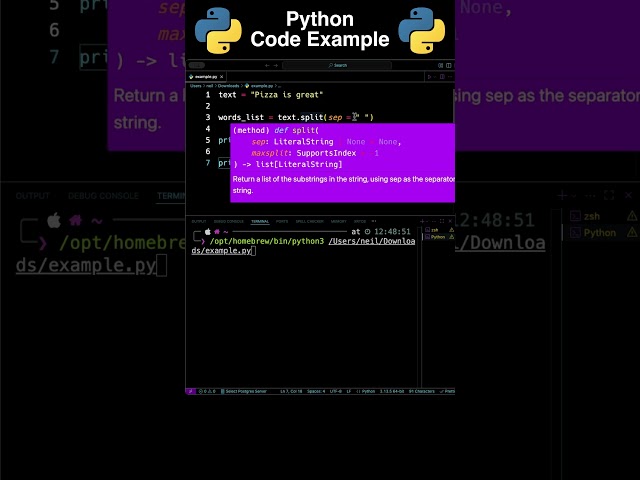This screenshot has width=640, height=480.
Task: Switch to the PORTS panel tab
Action: (282, 221)
